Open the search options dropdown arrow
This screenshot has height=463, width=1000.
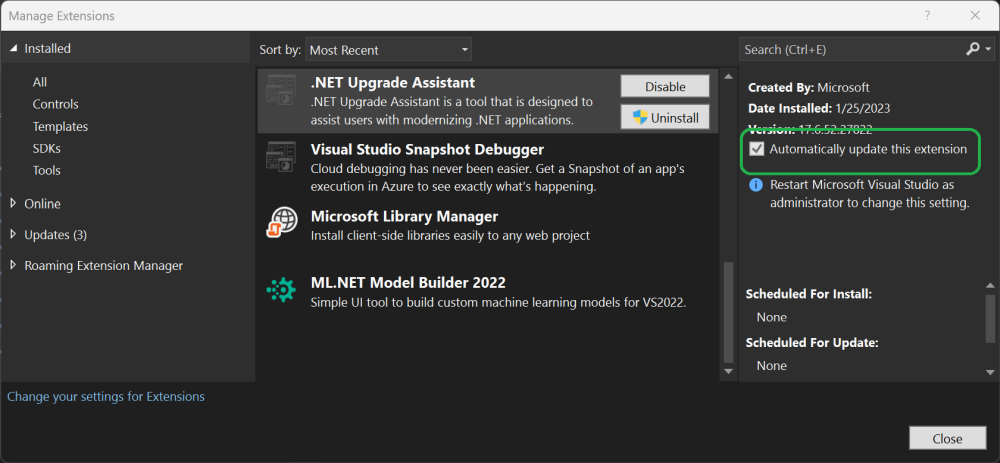coord(988,50)
